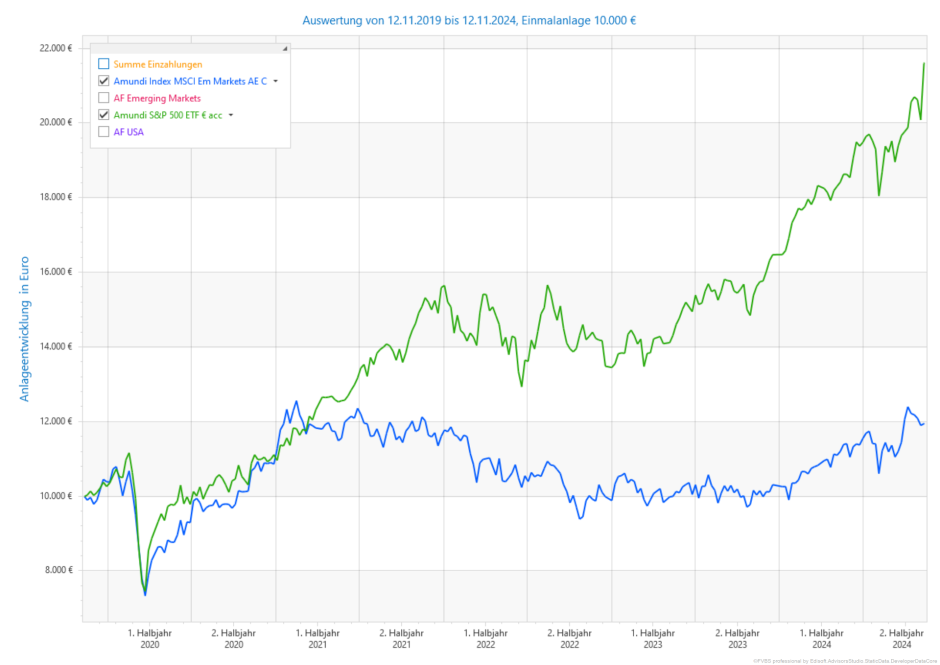Click the green line's peak at far right
This screenshot has height=665, width=940.
[x=923, y=63]
